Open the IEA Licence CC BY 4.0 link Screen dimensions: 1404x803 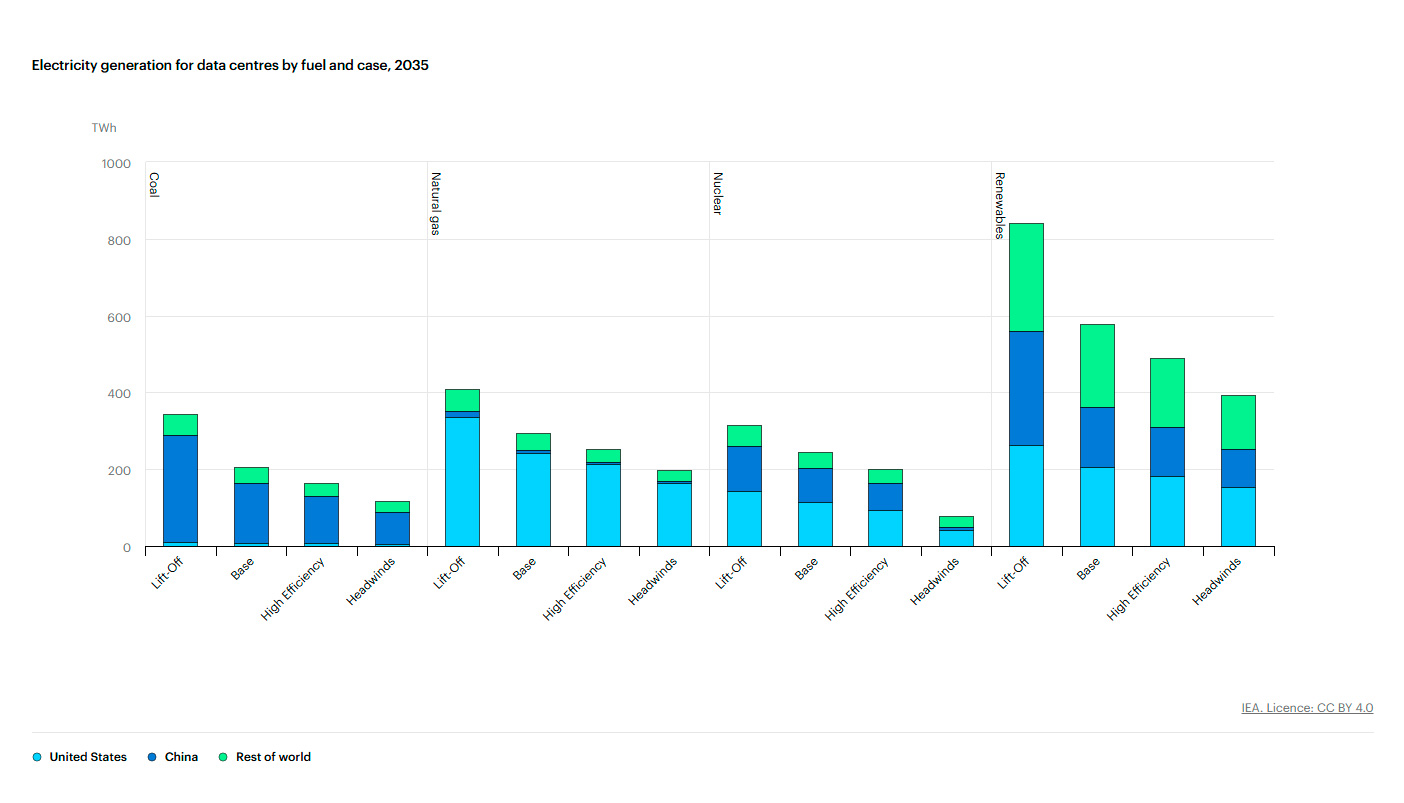pos(1307,707)
